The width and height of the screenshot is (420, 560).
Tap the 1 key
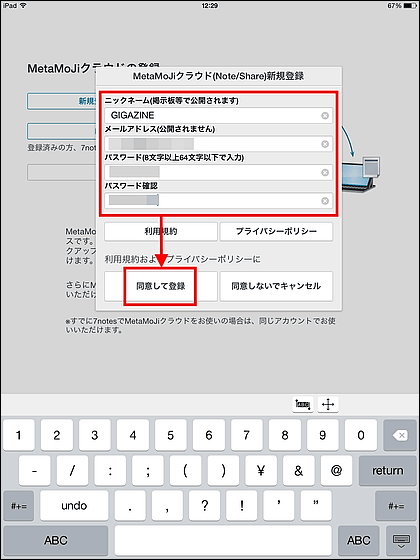click(x=19, y=435)
